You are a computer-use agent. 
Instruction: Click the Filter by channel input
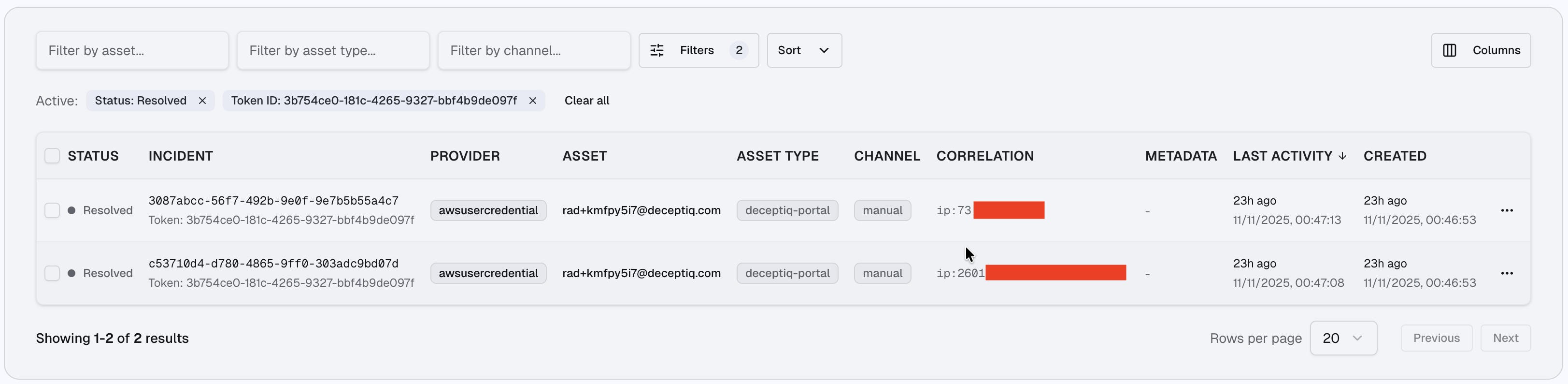tap(534, 51)
